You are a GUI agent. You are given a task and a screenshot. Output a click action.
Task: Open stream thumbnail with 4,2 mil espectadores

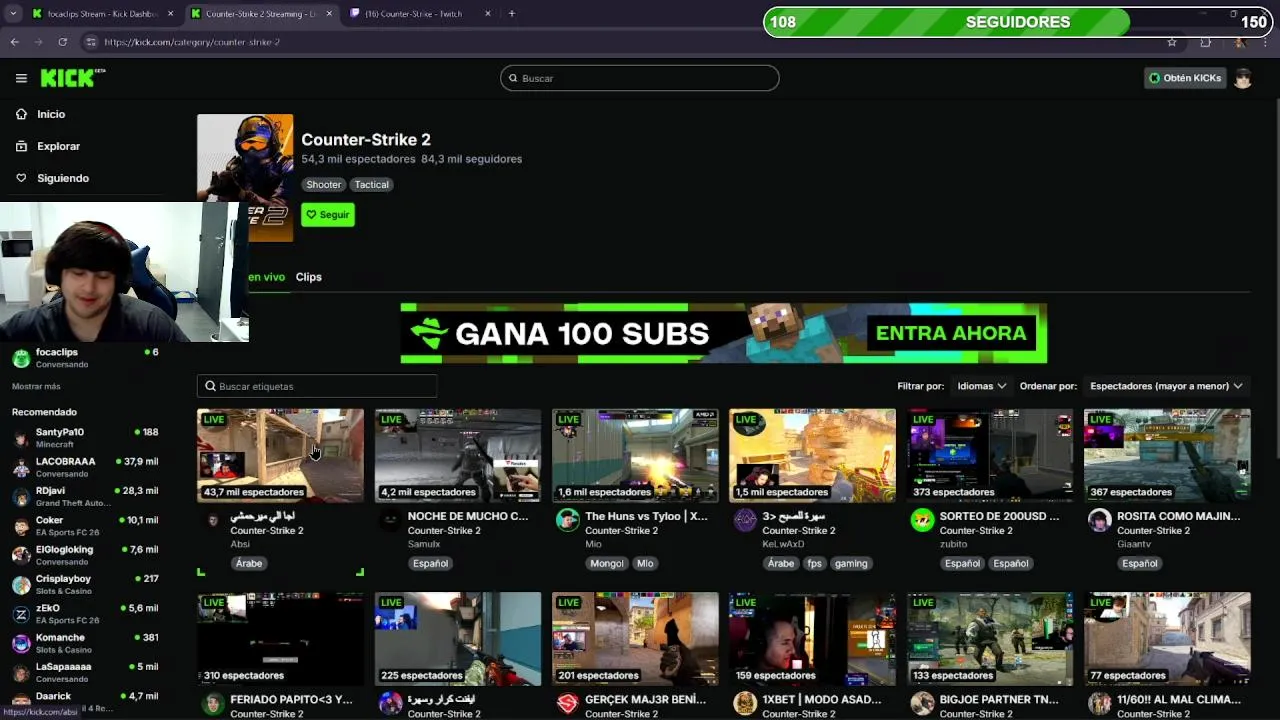click(458, 455)
